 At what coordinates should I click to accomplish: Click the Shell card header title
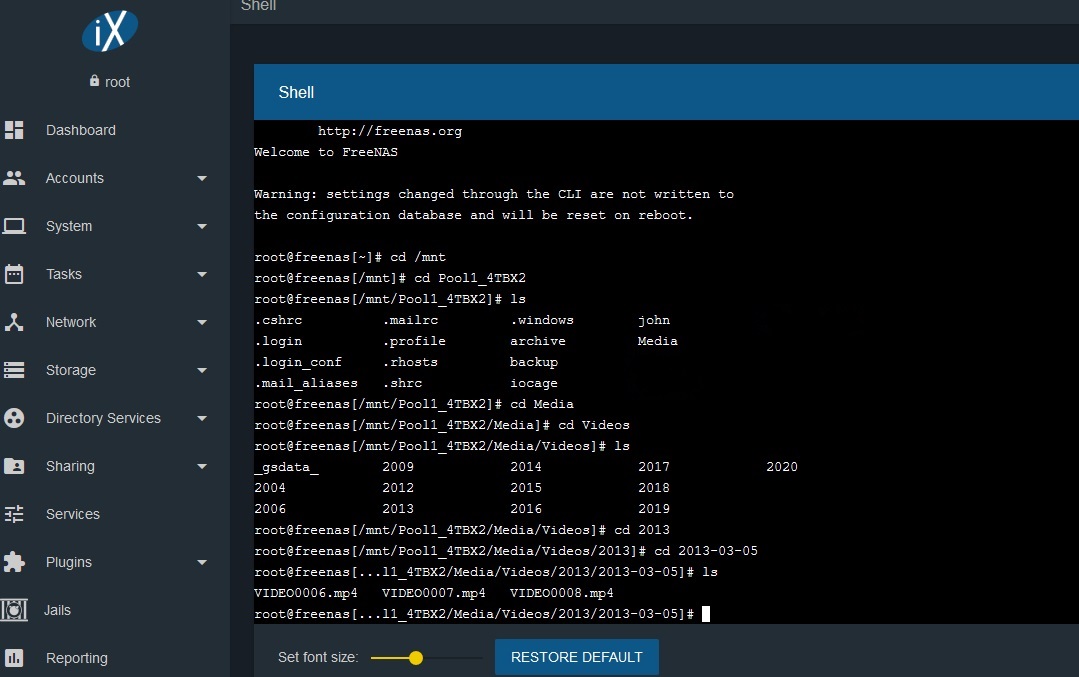coord(296,92)
